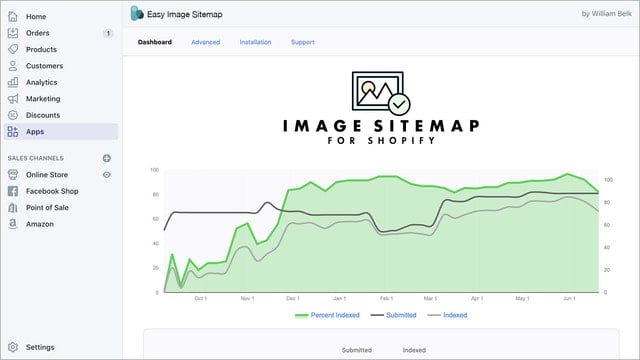This screenshot has width=640, height=360.
Task: Click the Apps grid icon
Action: (13, 131)
